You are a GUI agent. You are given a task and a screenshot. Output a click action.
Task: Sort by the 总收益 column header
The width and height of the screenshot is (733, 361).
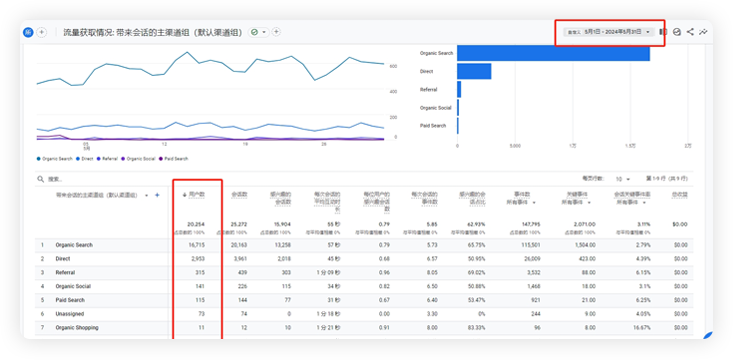[680, 195]
